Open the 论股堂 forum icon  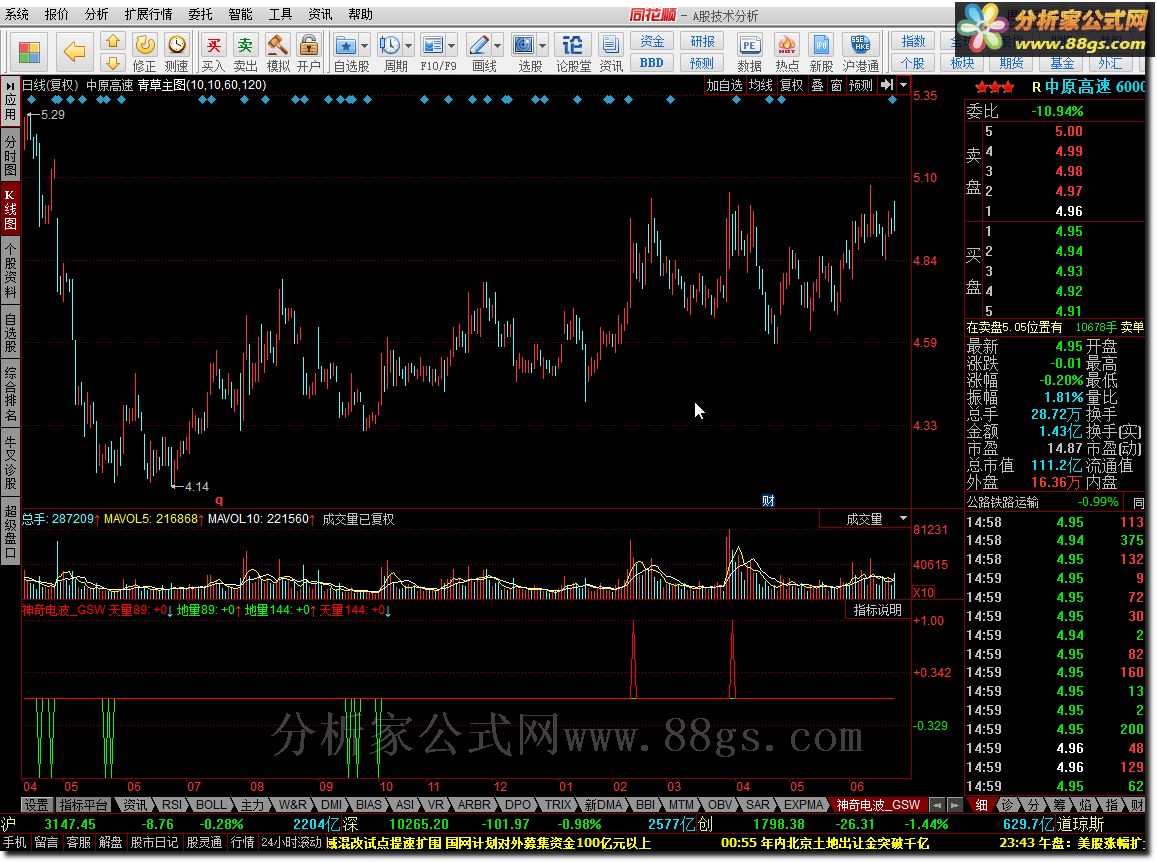(x=573, y=52)
